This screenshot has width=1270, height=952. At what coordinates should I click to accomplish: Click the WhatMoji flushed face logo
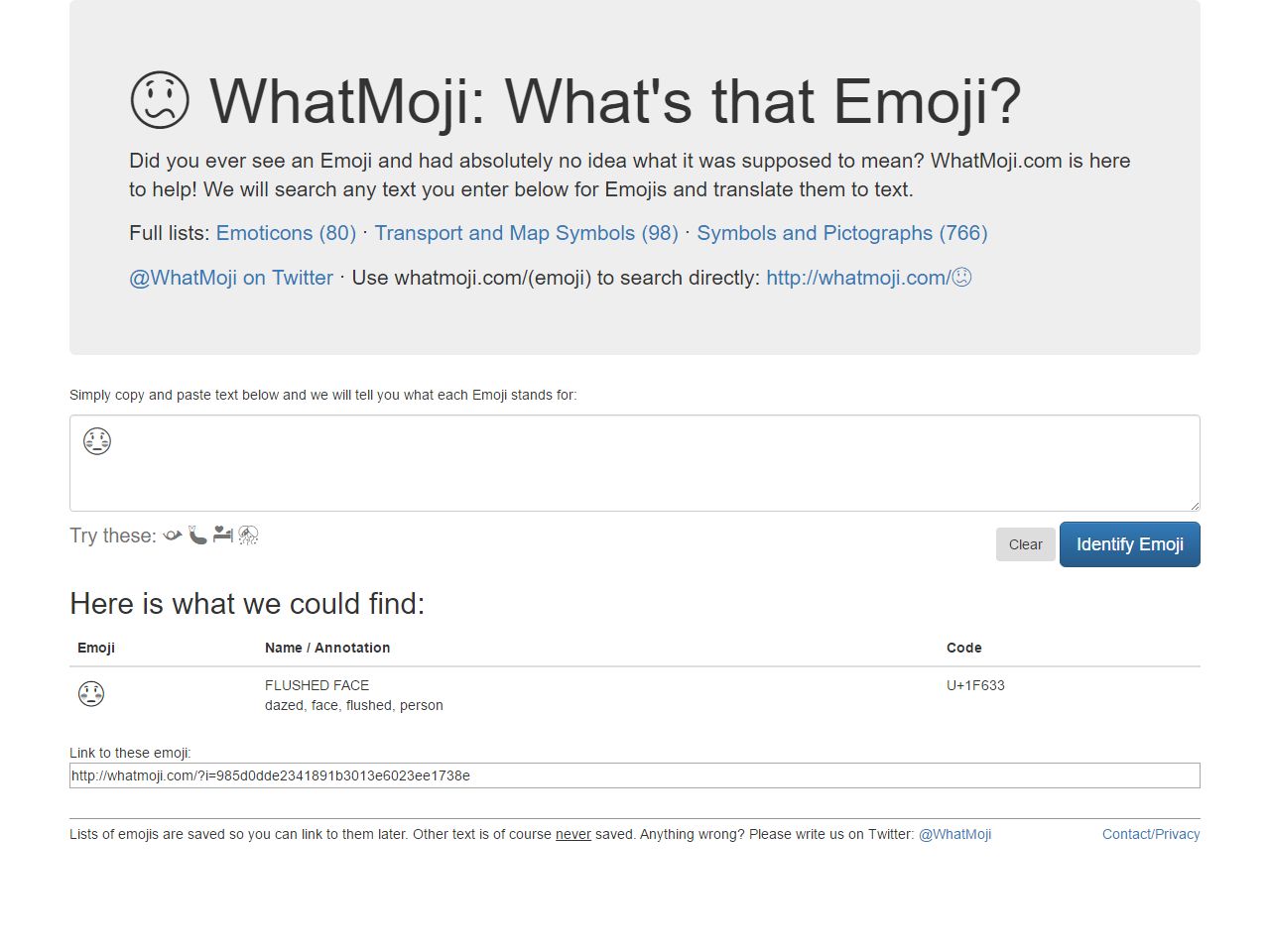pyautogui.click(x=160, y=100)
